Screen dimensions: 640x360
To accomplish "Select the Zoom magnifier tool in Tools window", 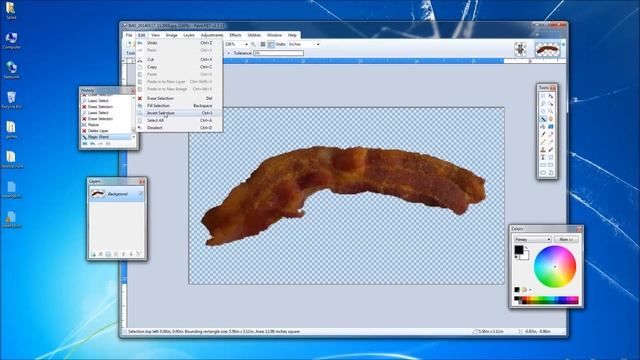I will (x=551, y=111).
